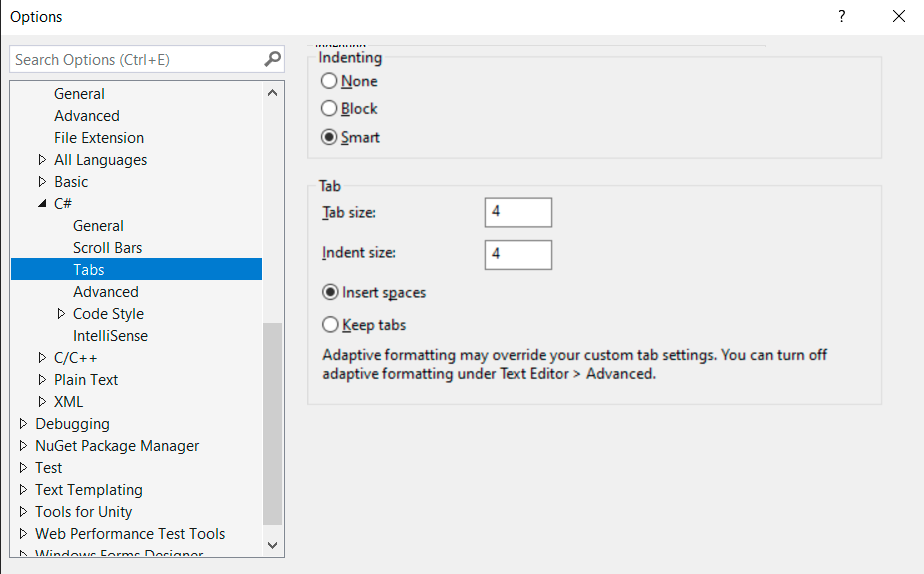Select the NuGet Package Manager label
Viewport: 924px width, 574px height.
pyautogui.click(x=117, y=446)
